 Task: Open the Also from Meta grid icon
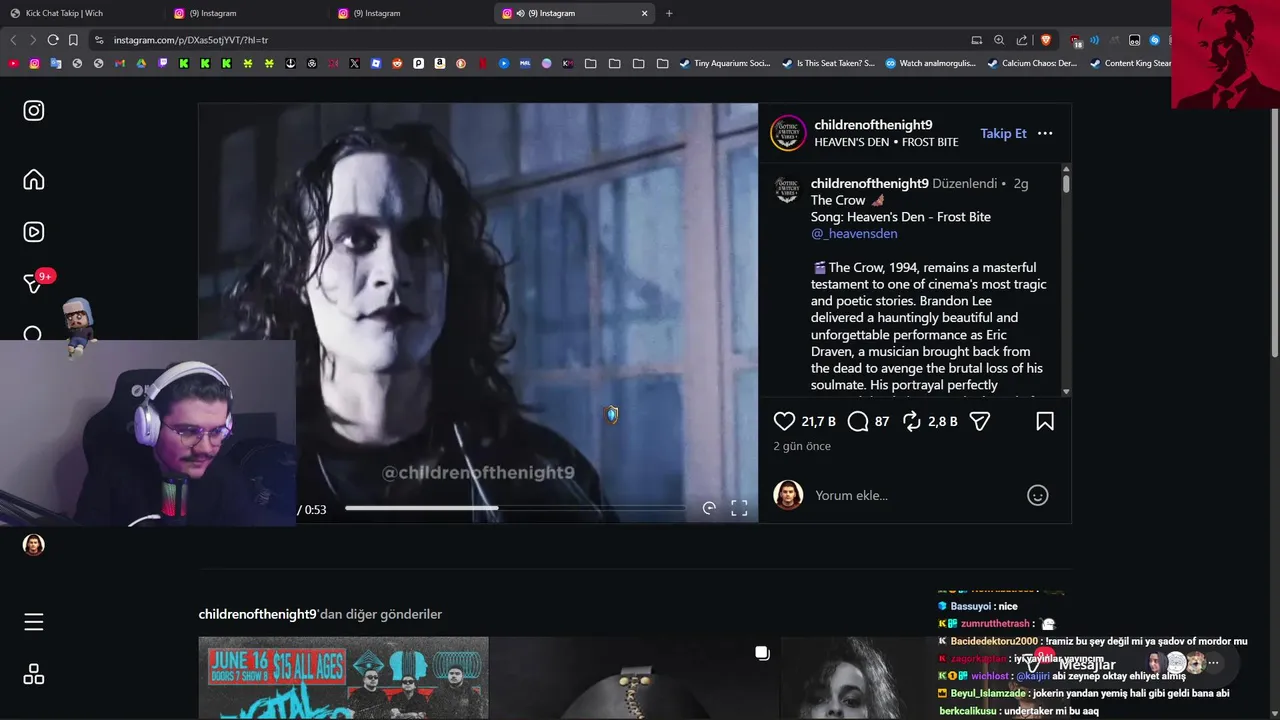coord(34,675)
